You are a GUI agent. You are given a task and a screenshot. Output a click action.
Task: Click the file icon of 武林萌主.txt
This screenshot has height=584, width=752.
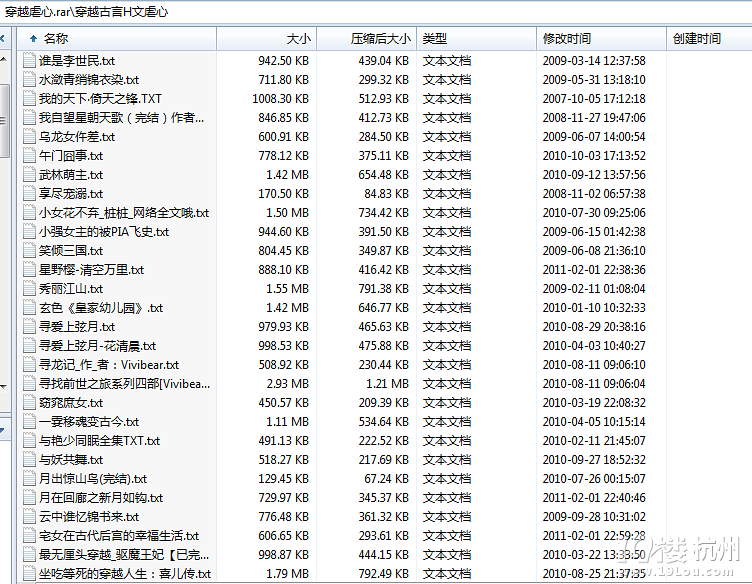point(29,175)
